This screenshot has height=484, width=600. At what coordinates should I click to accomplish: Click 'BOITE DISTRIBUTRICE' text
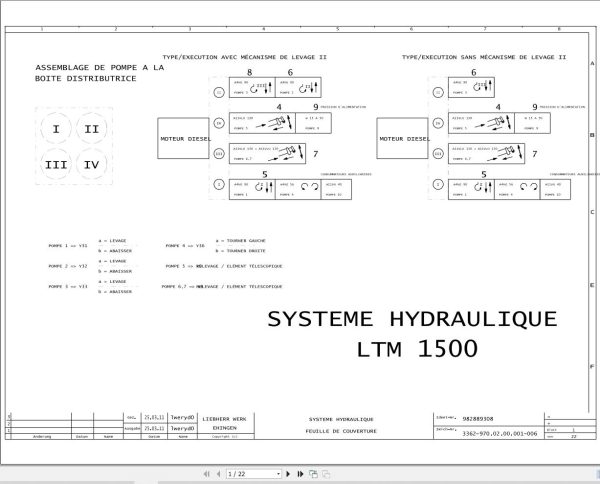(x=86, y=78)
